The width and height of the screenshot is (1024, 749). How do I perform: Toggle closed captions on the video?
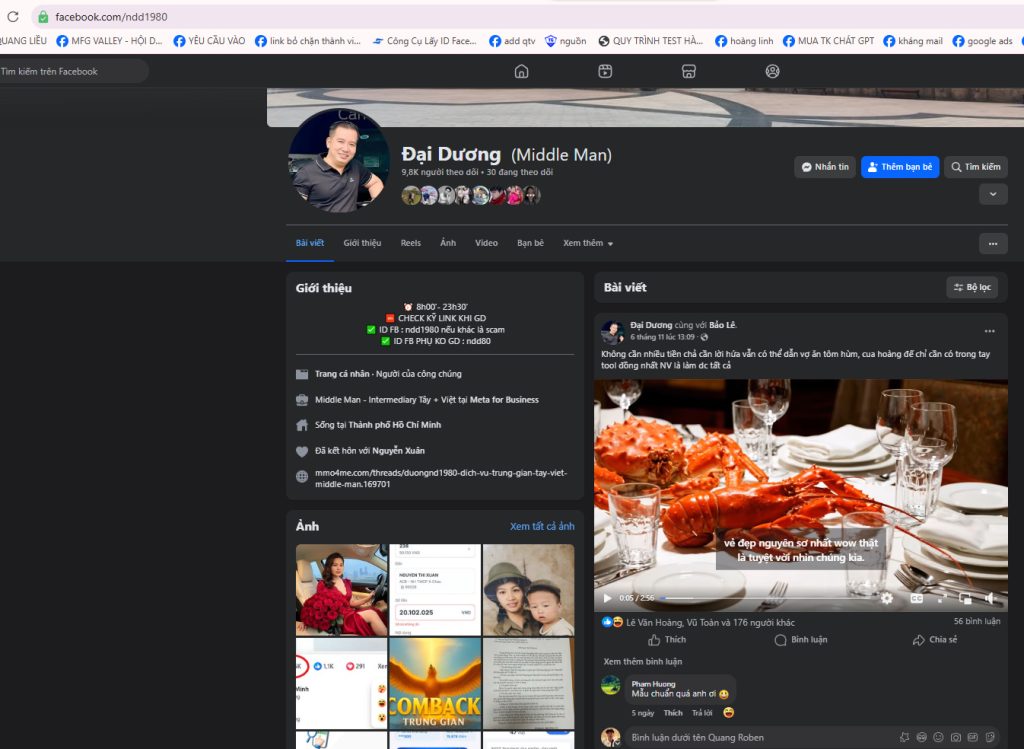(915, 598)
